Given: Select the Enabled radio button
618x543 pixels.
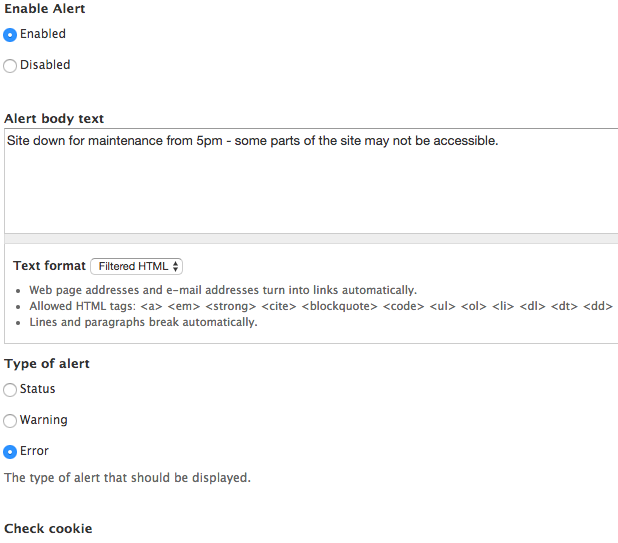Looking at the screenshot, I should (10, 34).
